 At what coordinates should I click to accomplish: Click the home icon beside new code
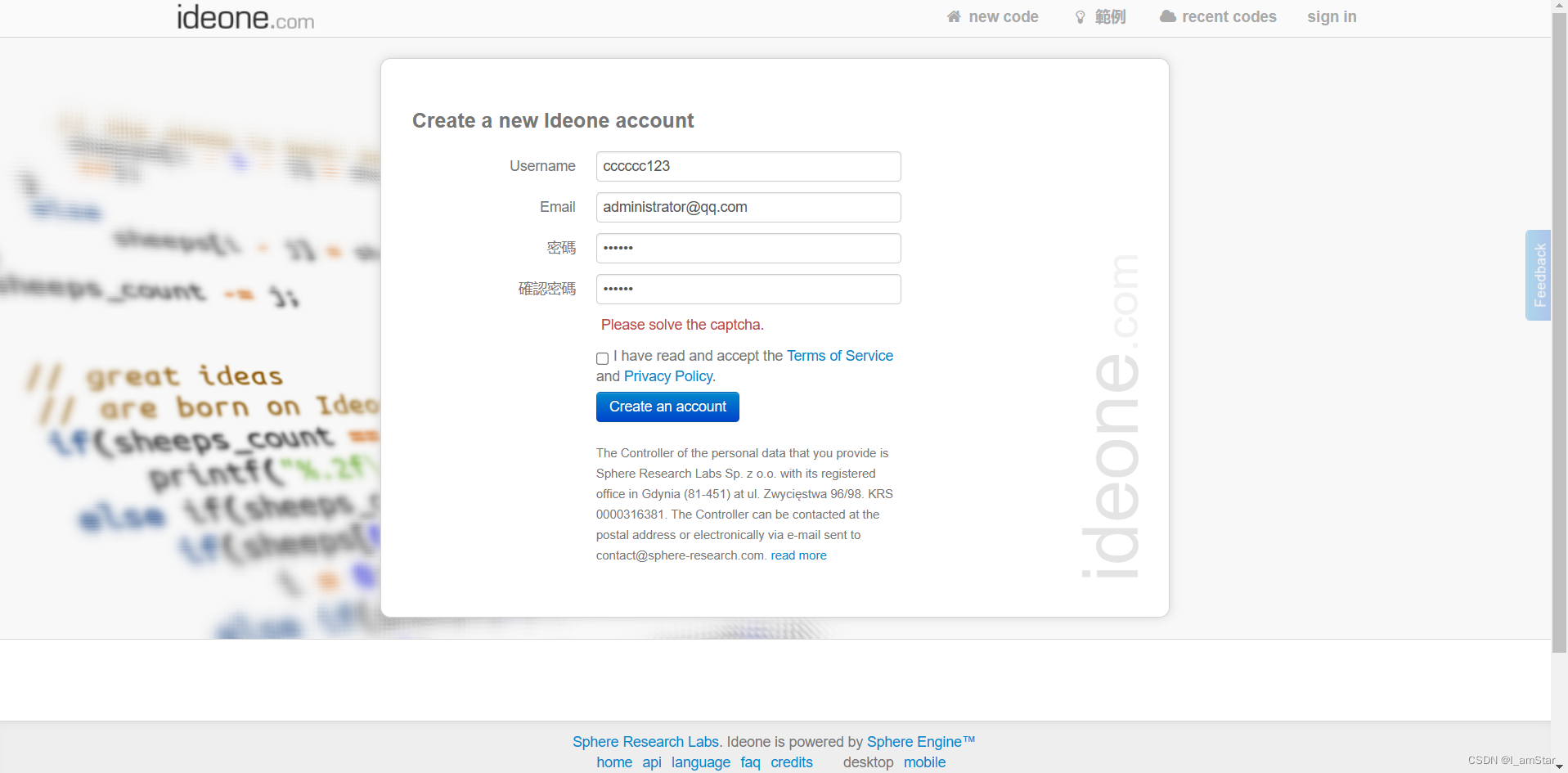tap(954, 16)
